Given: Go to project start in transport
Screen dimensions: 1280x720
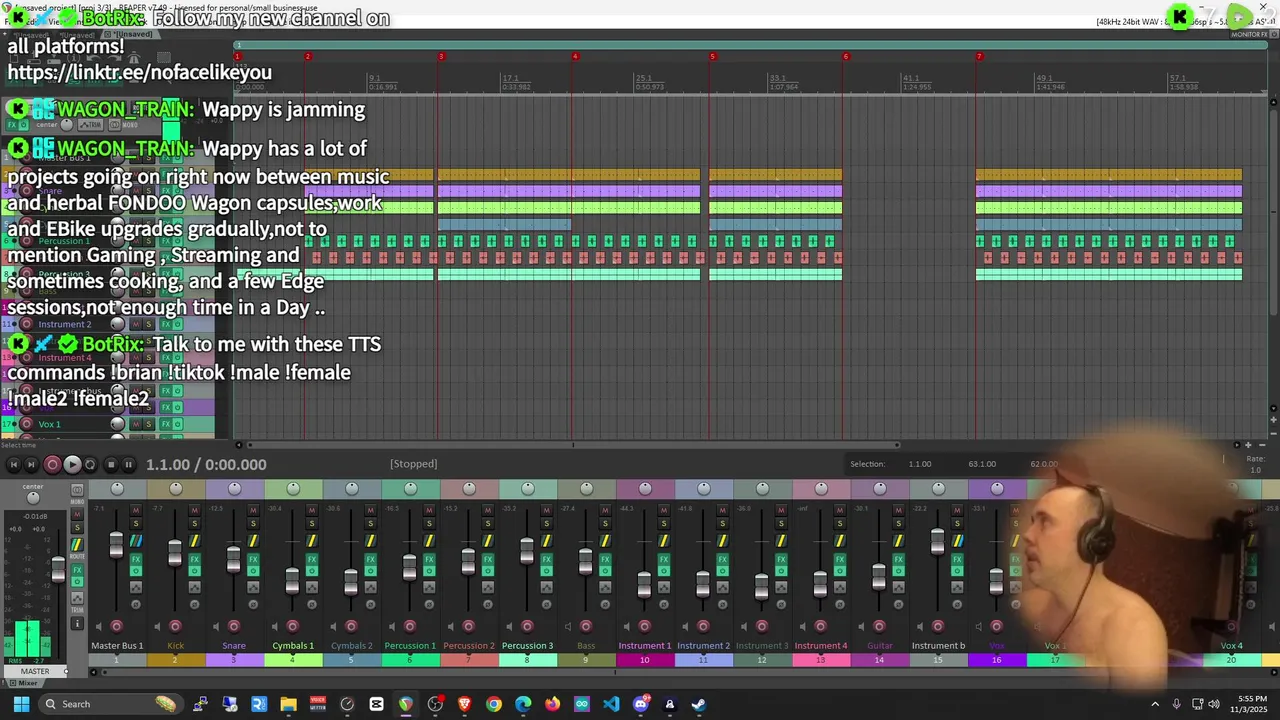Looking at the screenshot, I should tap(16, 464).
